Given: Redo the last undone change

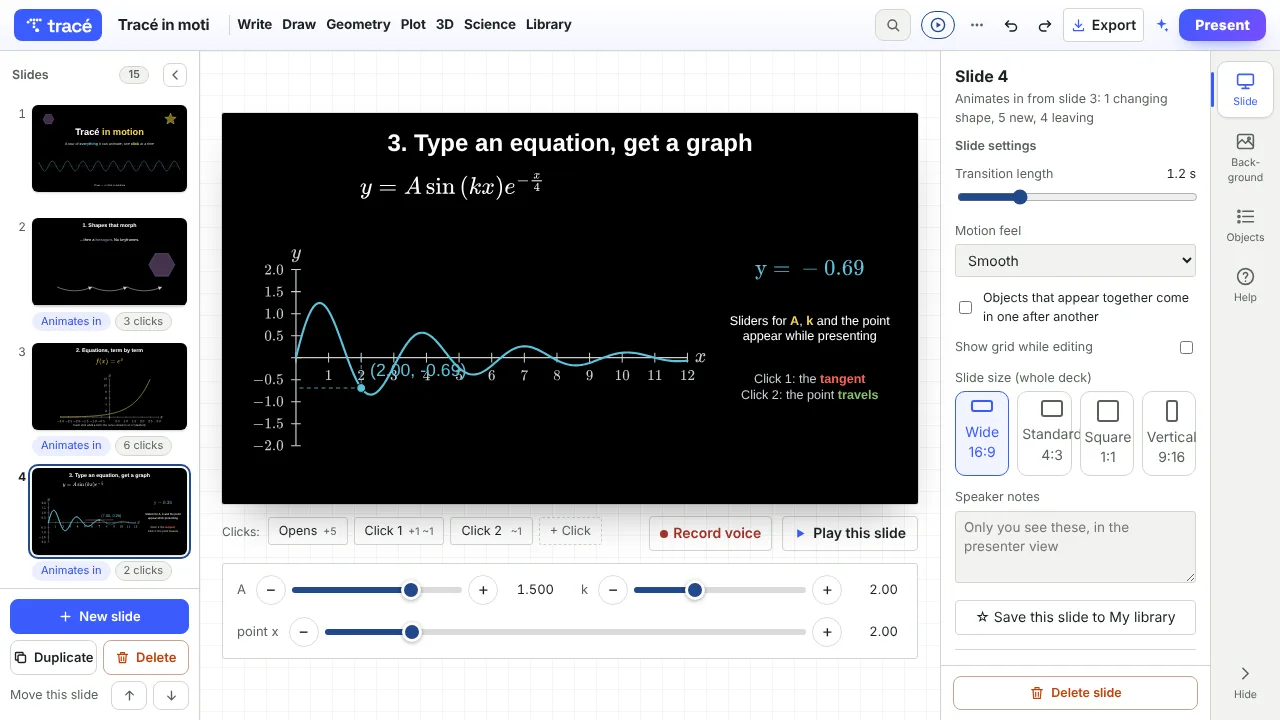Looking at the screenshot, I should (1045, 25).
